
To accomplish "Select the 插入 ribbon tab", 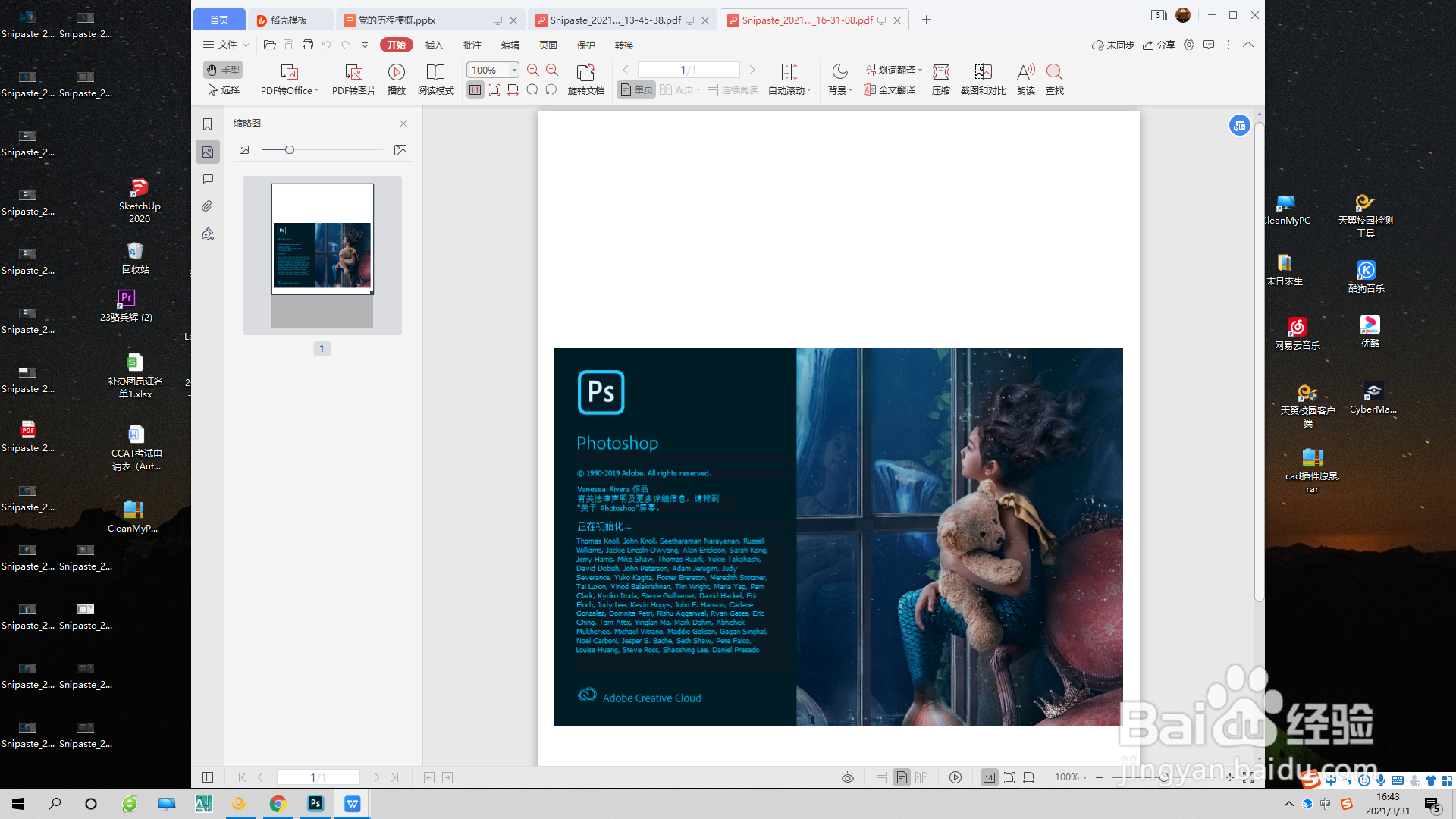I will [434, 45].
